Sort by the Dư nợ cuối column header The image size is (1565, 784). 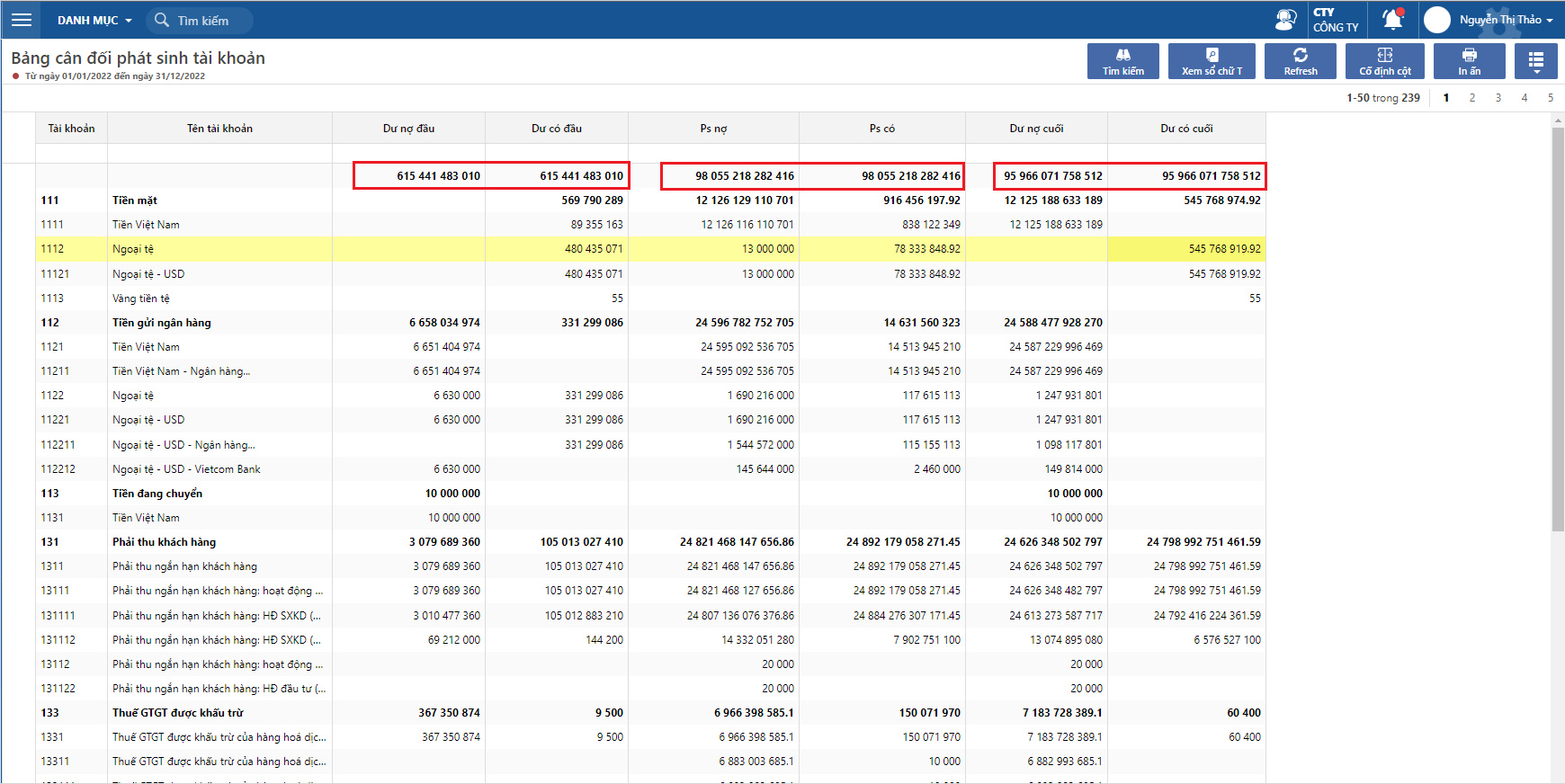pyautogui.click(x=1036, y=129)
